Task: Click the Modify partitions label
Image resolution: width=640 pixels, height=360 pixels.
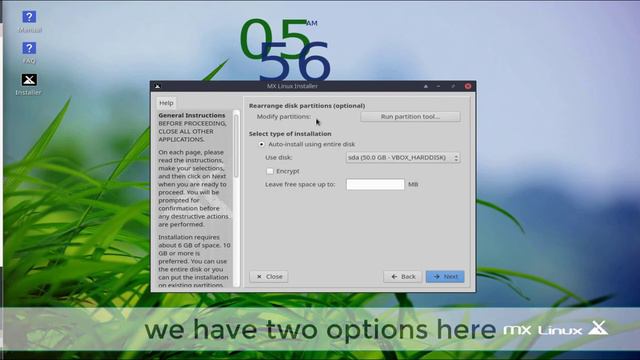Action: click(284, 117)
